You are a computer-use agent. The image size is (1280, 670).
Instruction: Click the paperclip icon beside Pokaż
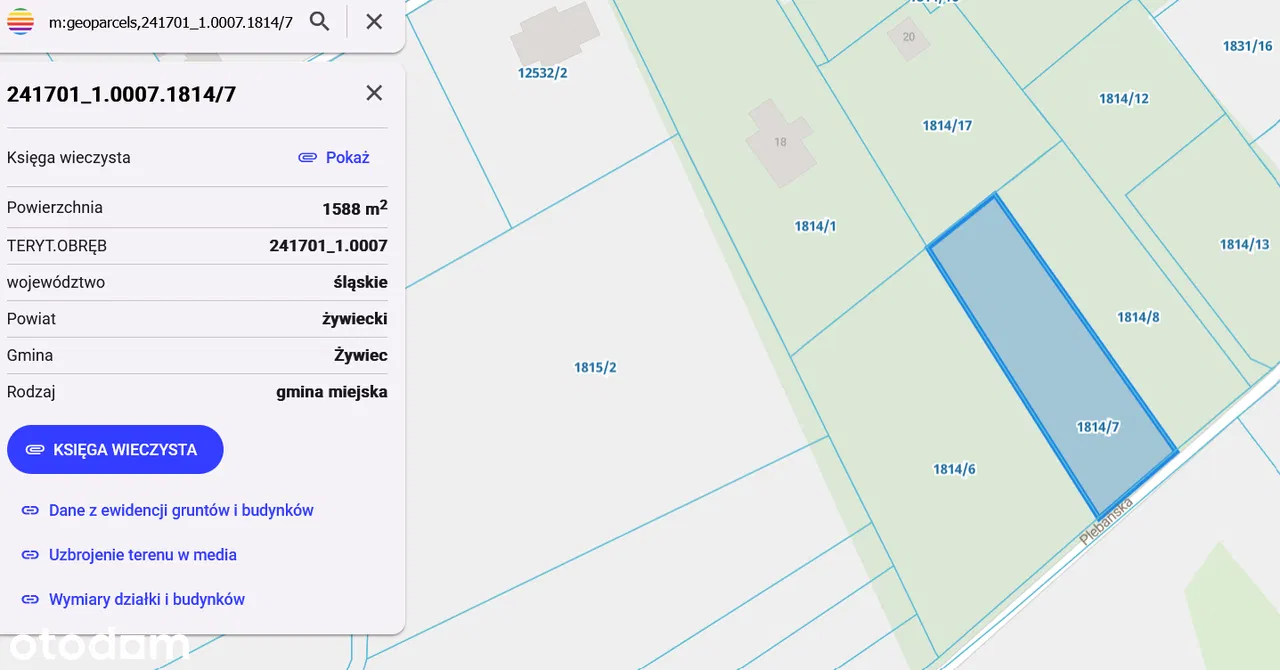click(307, 158)
